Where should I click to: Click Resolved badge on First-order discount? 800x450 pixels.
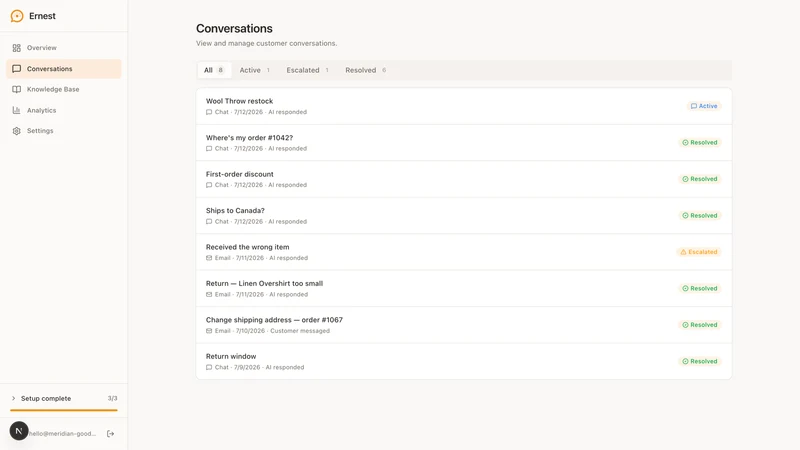[699, 179]
